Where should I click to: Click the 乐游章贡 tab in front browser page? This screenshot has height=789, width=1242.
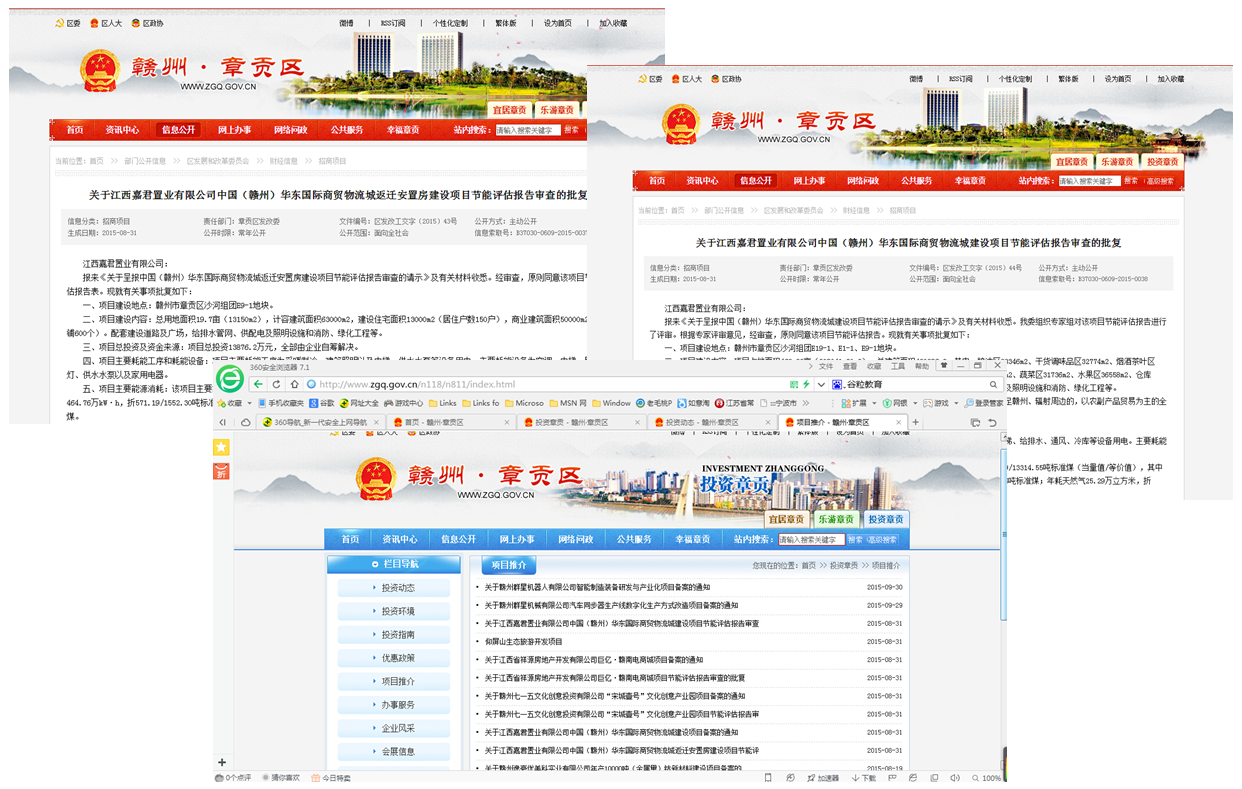[x=836, y=519]
